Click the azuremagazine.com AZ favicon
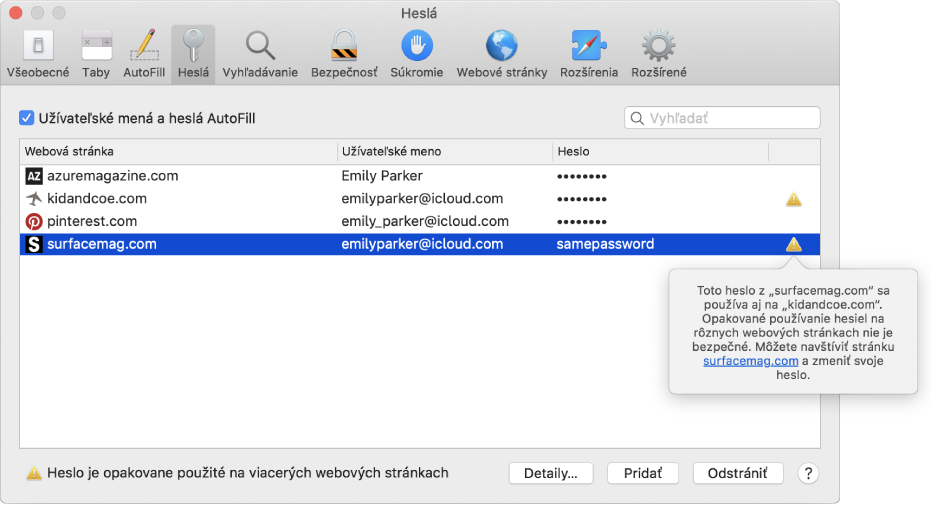 [34, 176]
